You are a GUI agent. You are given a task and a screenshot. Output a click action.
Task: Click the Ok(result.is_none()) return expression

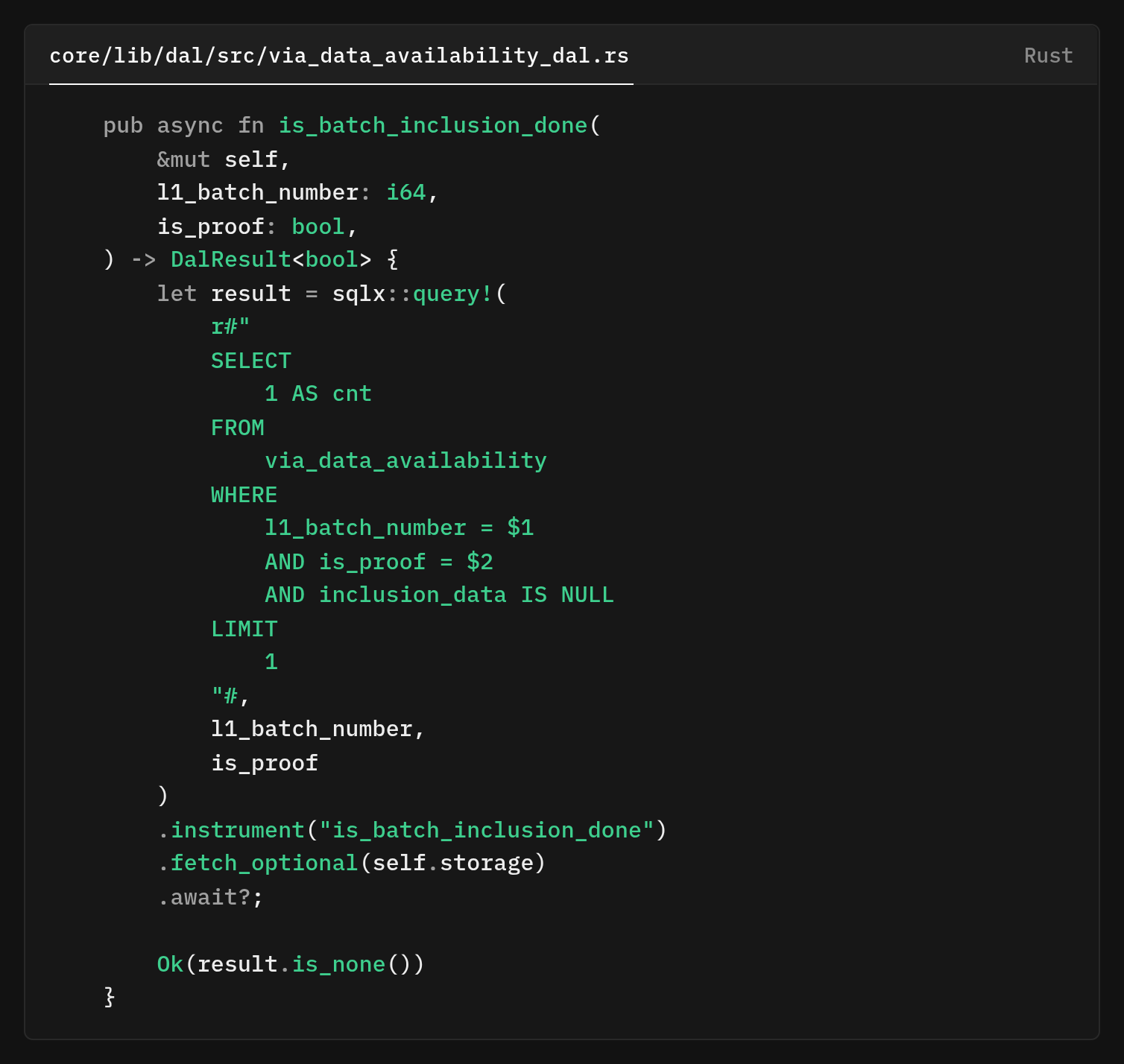click(x=290, y=964)
